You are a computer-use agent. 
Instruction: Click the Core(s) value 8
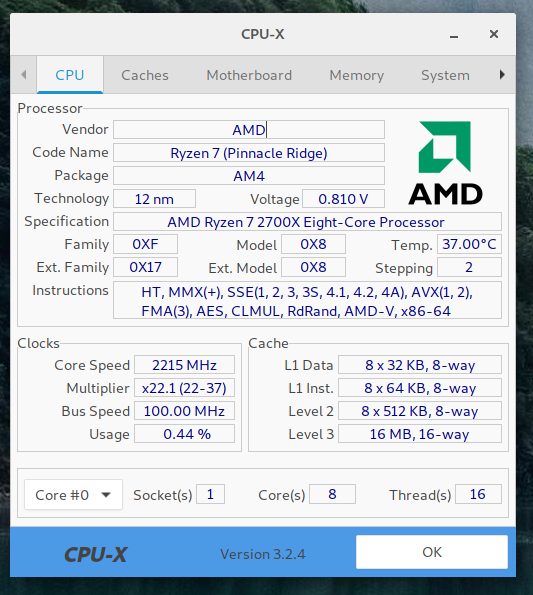click(x=332, y=494)
